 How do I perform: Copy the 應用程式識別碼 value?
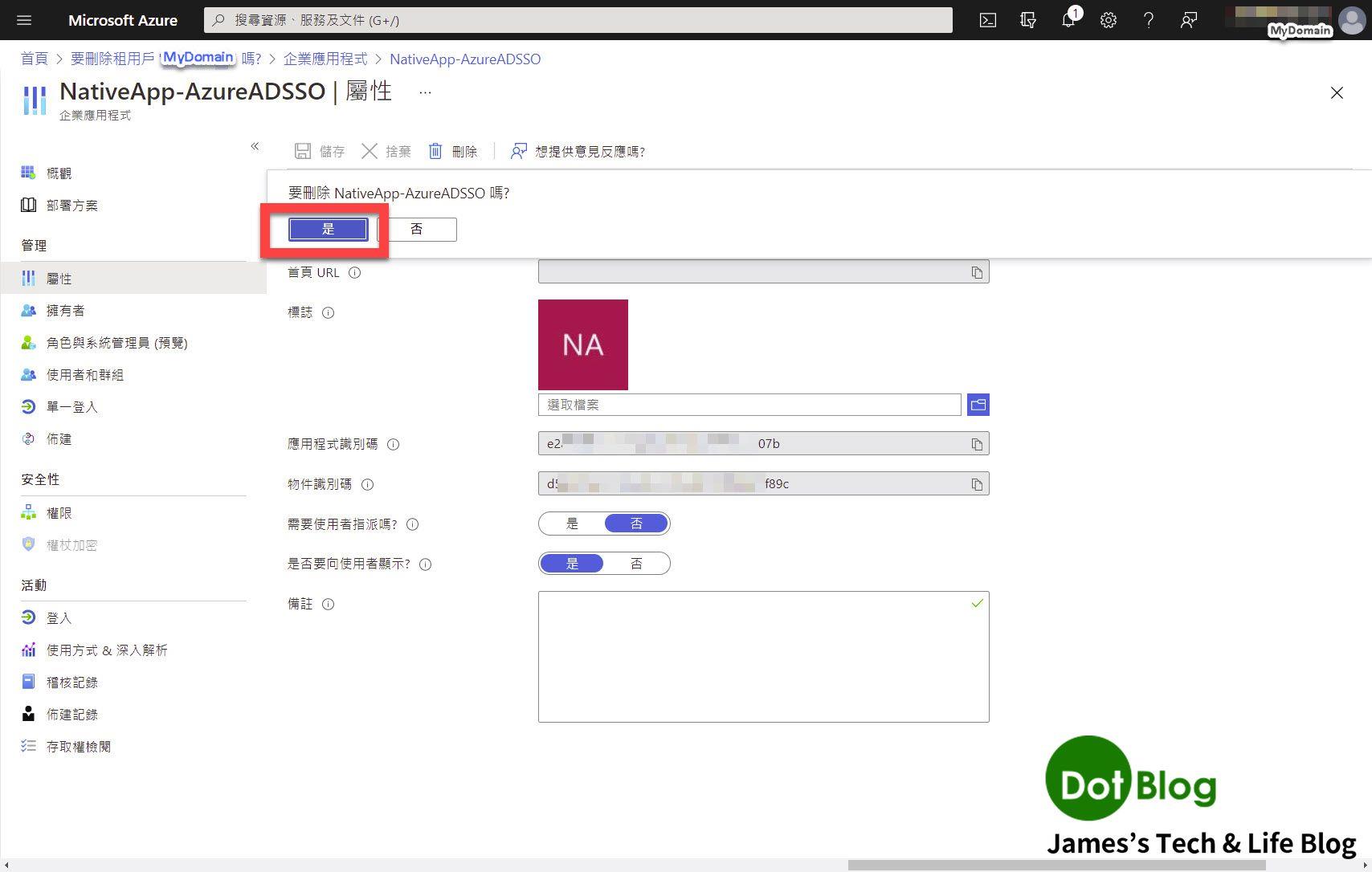point(977,444)
